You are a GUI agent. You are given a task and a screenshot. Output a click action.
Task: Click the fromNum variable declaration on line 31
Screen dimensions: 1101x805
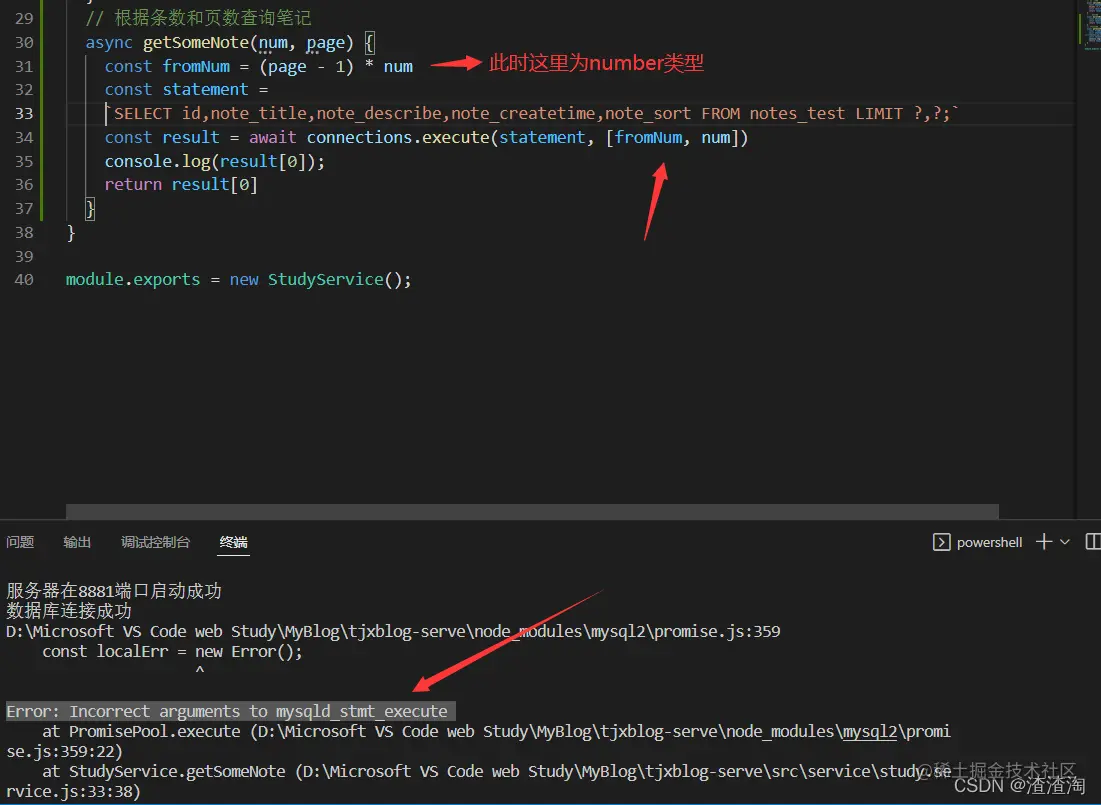click(196, 66)
